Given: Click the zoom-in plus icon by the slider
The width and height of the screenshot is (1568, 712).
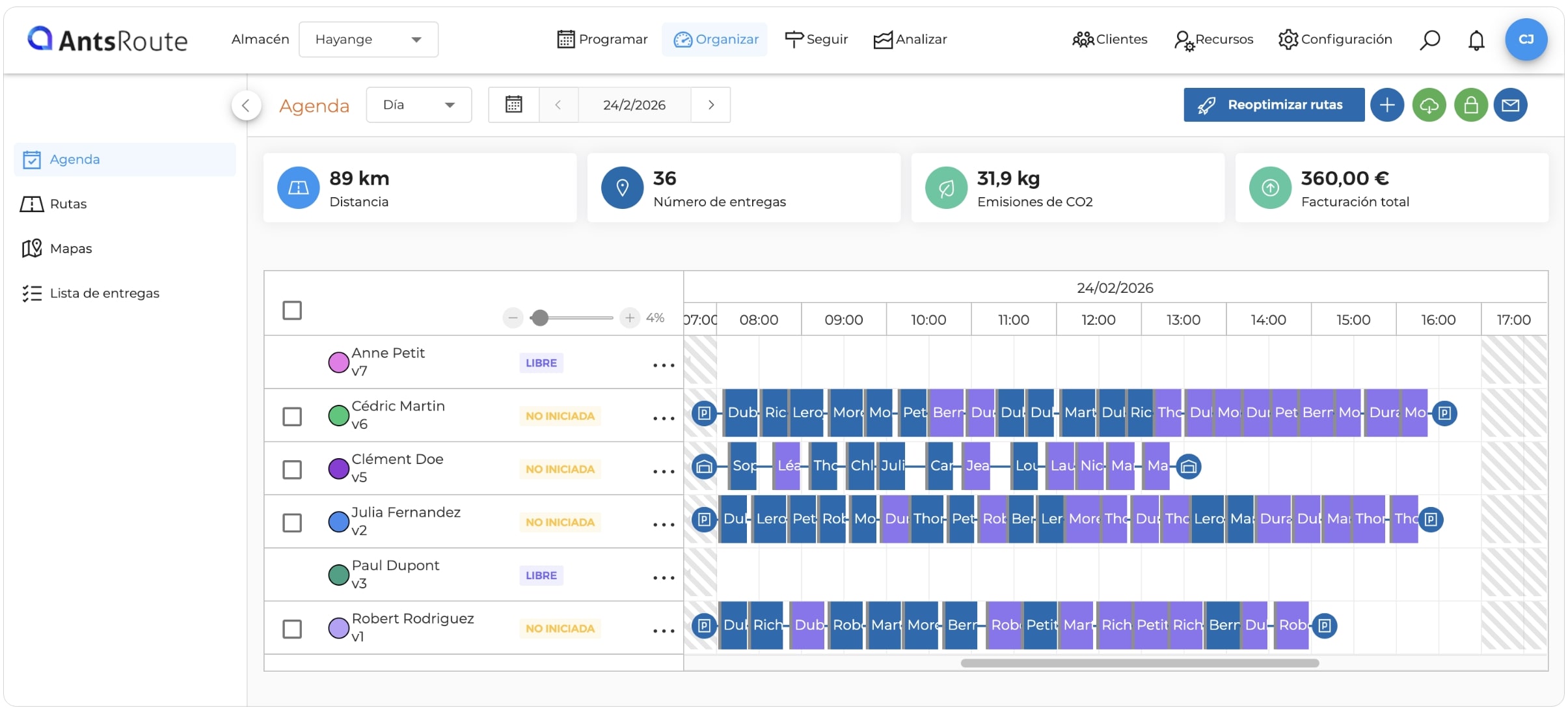Looking at the screenshot, I should point(629,318).
